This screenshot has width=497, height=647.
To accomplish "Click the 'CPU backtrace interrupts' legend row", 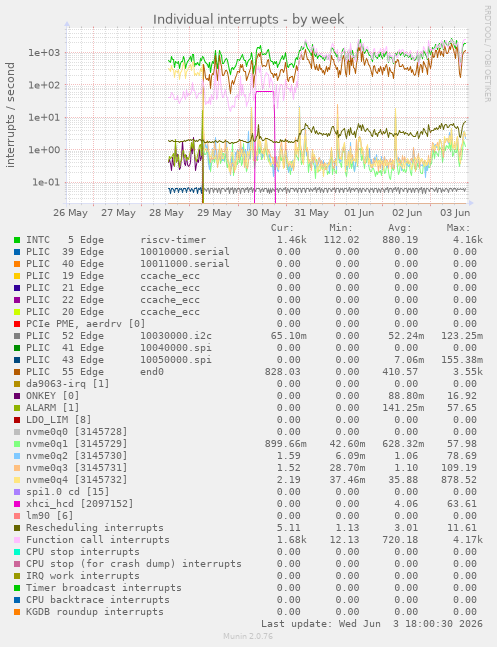I will pyautogui.click(x=97, y=600).
